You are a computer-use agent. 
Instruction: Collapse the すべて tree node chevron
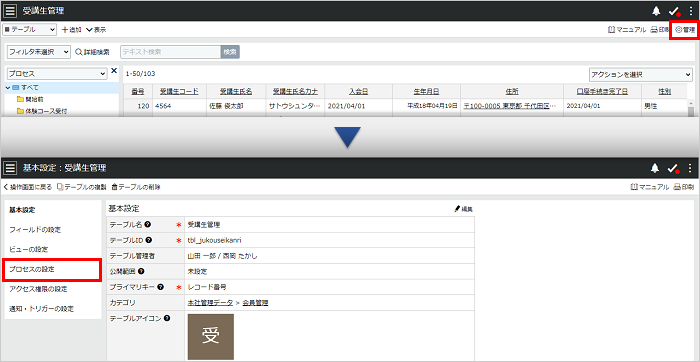(8, 87)
